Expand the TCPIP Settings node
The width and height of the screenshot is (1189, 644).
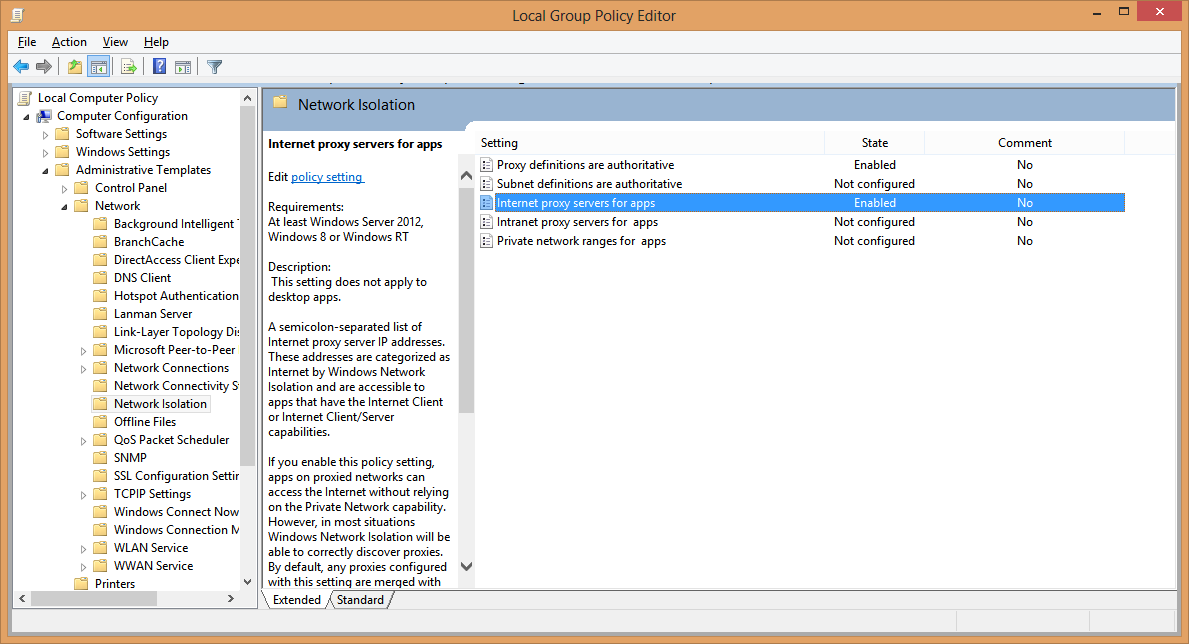(x=83, y=495)
